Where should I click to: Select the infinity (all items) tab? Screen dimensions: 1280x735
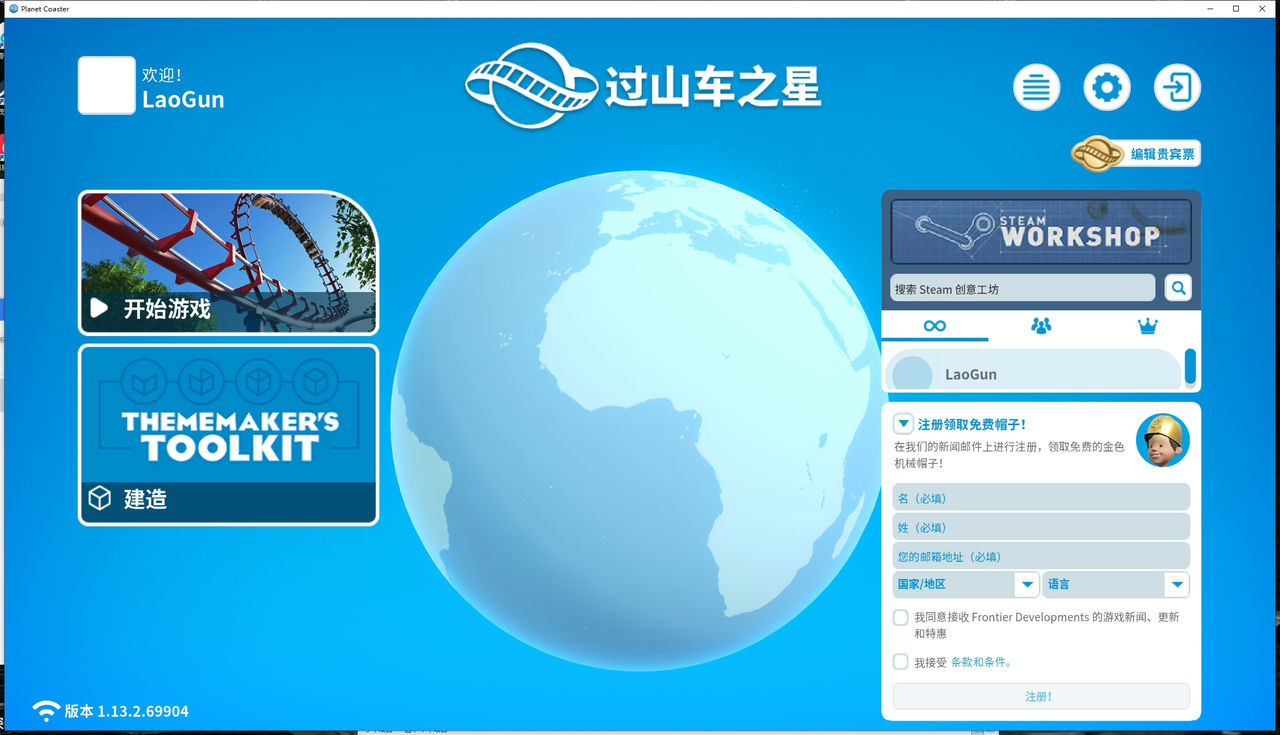935,326
